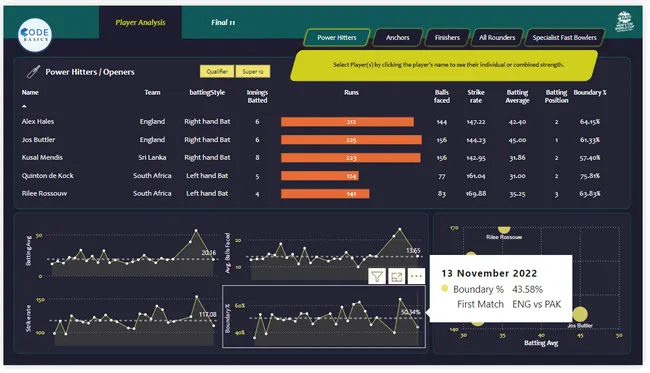The image size is (650, 373).
Task: Switch to the Final 11 tab
Action: 223,22
